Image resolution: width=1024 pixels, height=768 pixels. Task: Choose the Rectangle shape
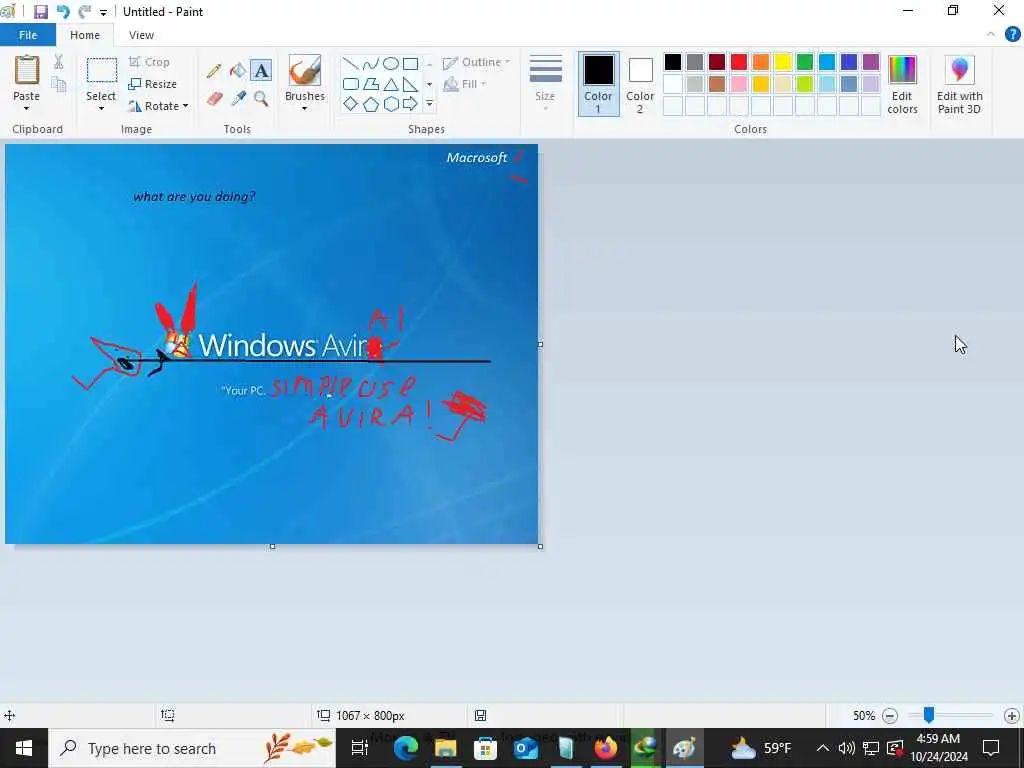[x=410, y=63]
